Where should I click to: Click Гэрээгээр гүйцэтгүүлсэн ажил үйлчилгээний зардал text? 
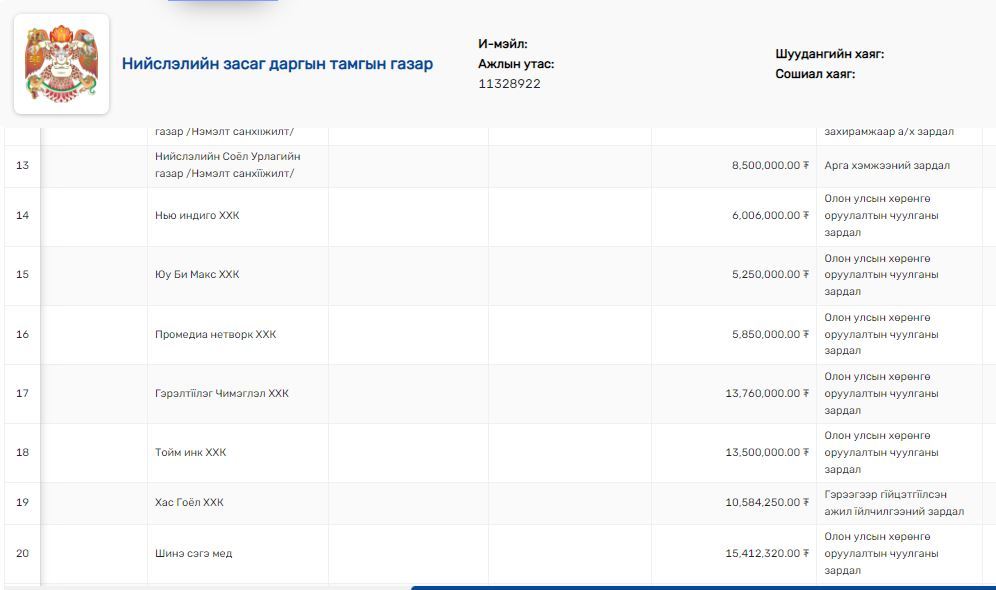tap(893, 503)
